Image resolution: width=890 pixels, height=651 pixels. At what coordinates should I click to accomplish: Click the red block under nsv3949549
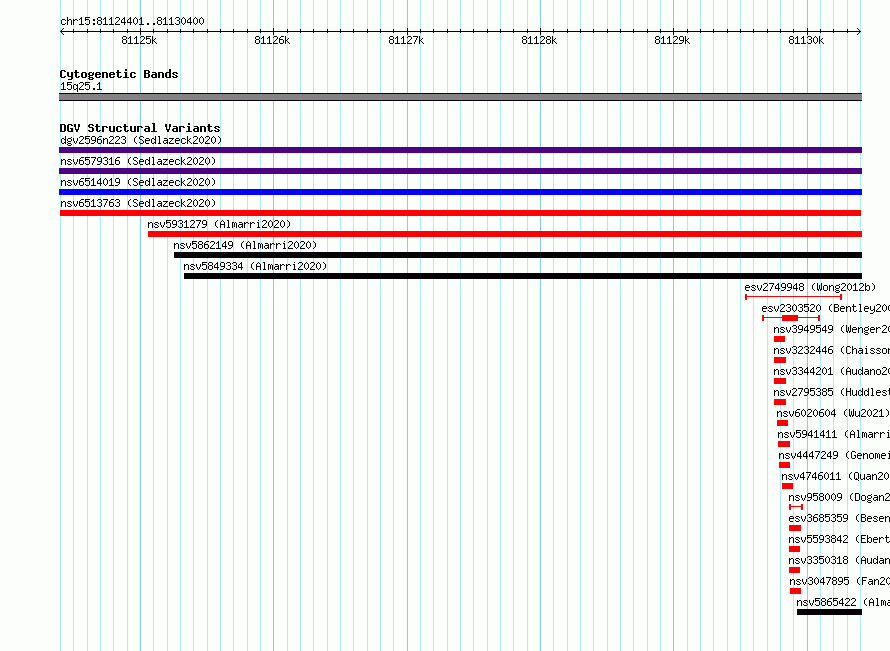tap(779, 339)
